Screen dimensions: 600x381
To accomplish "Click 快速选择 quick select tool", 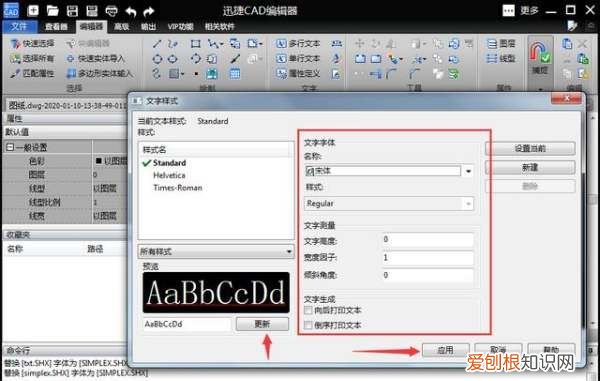I will [x=33, y=44].
